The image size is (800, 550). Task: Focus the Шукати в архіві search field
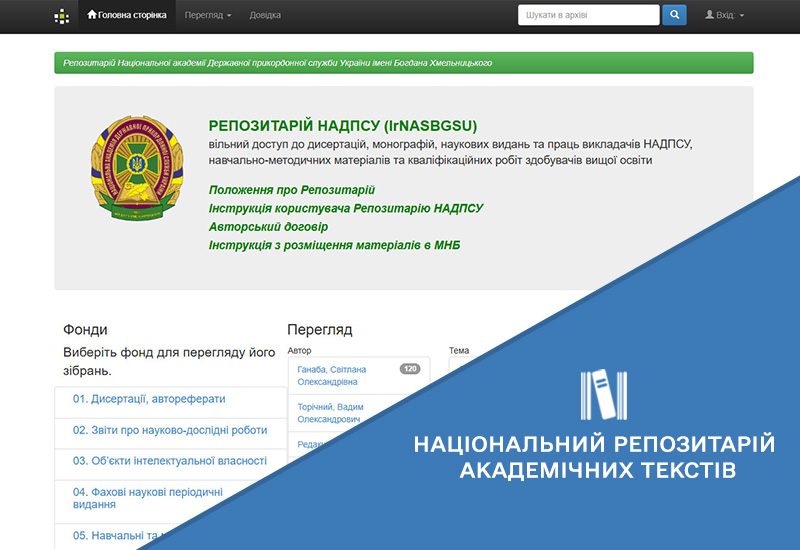pos(588,15)
